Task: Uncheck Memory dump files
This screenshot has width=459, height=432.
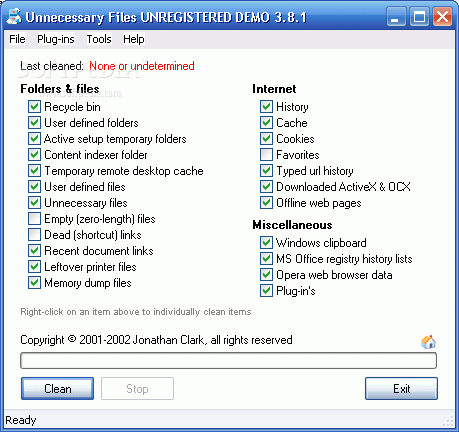Action: pos(34,283)
